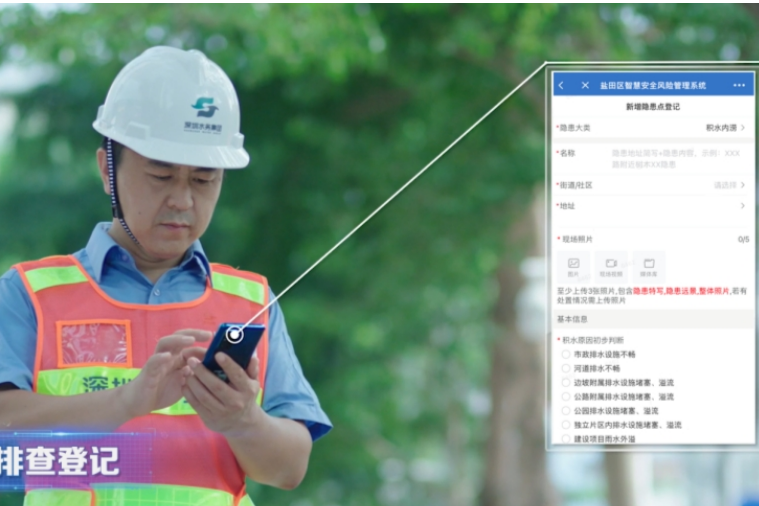Select 独立片区内排水设施堵塞、溢流 radio button
Image resolution: width=759 pixels, height=506 pixels.
[x=566, y=424]
